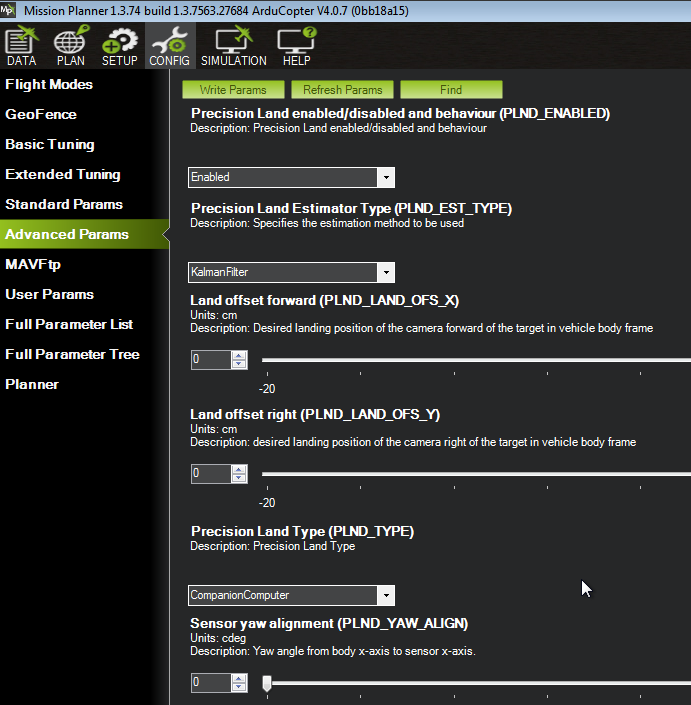Screen dimensions: 691x705
Task: Click PLND_LAND_OFS_Y value field
Action: coord(211,473)
